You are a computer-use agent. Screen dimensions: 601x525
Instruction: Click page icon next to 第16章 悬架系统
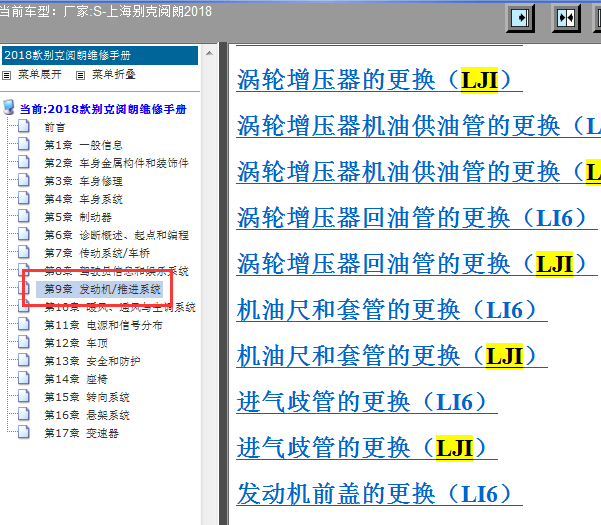24,414
